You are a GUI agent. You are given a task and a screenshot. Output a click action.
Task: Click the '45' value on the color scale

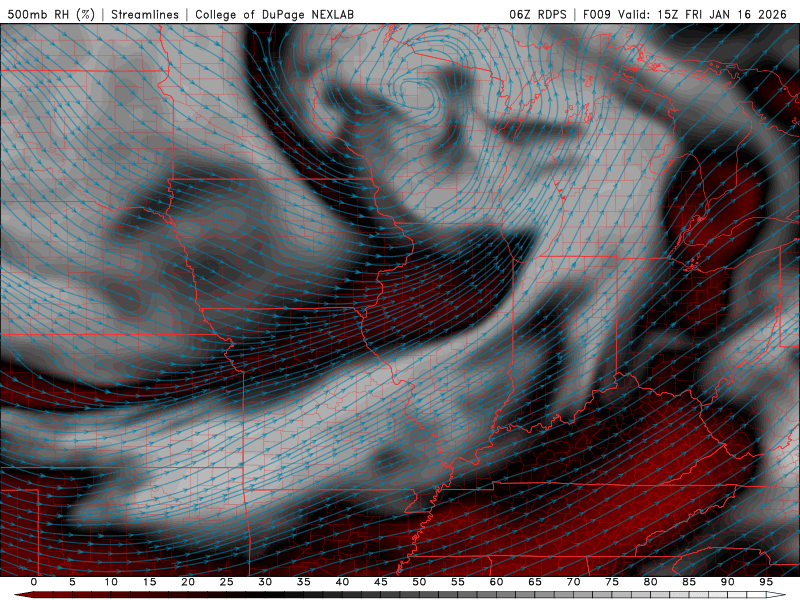pos(381,582)
